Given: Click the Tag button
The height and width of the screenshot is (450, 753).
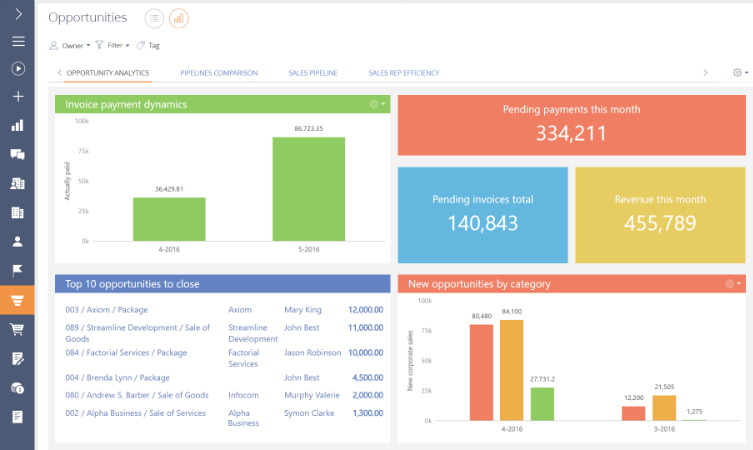Looking at the screenshot, I should [x=148, y=45].
